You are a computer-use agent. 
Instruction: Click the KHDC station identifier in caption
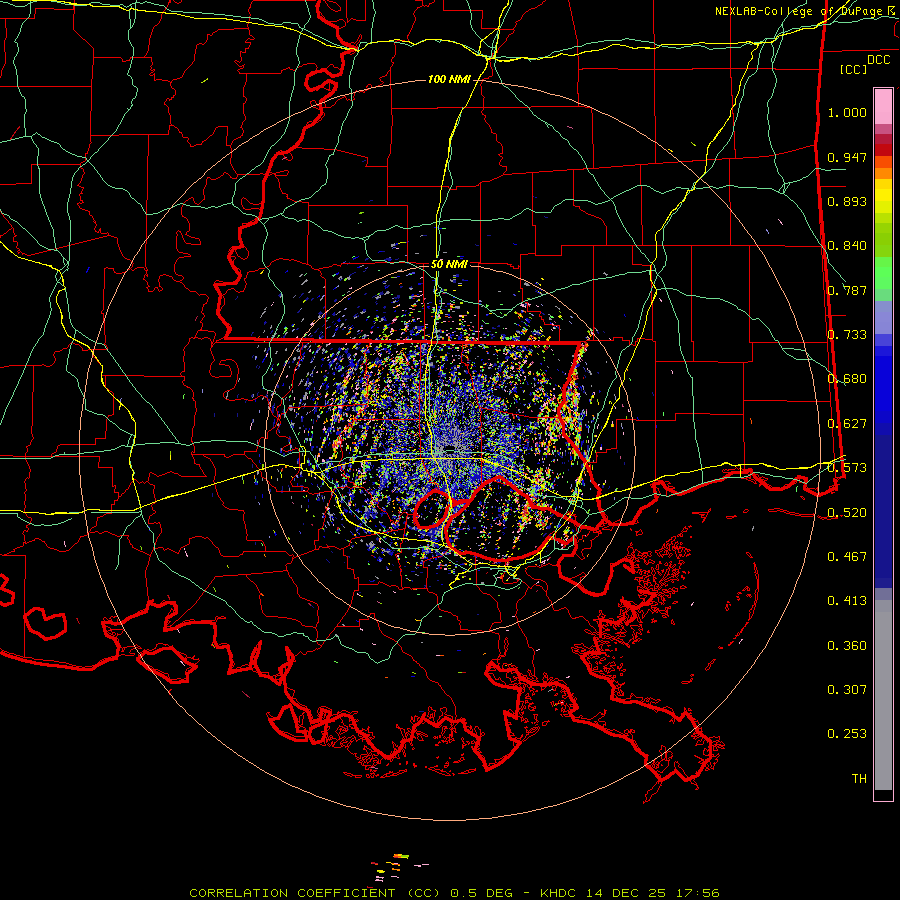pos(561,893)
